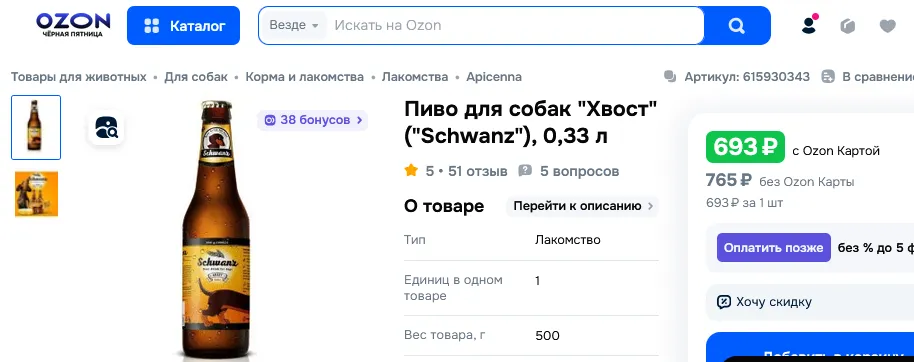Open the Apicenna brand breadcrumb
The image size is (914, 362).
pos(494,77)
